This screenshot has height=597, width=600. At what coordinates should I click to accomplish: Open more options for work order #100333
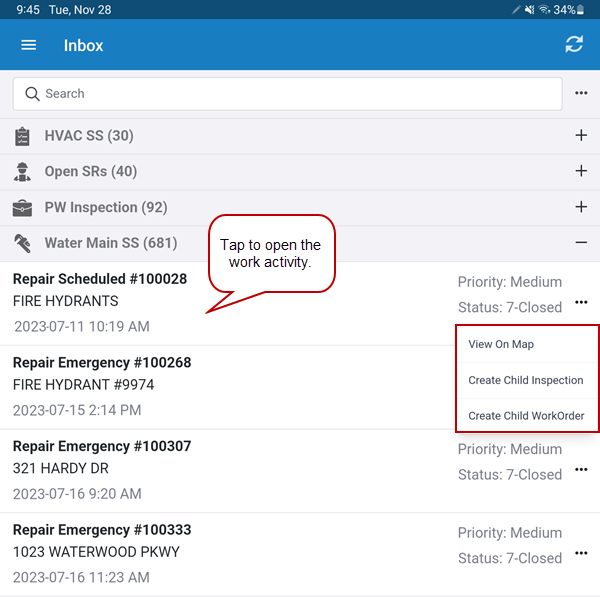[581, 554]
